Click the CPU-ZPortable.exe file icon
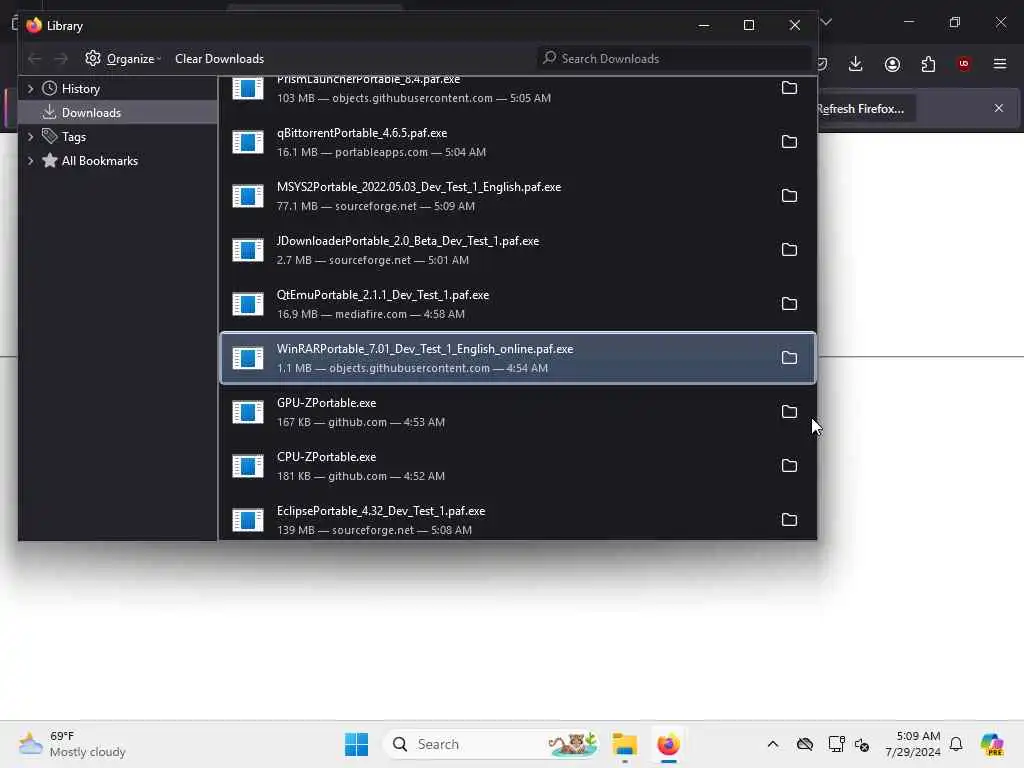The width and height of the screenshot is (1024, 768). click(248, 466)
